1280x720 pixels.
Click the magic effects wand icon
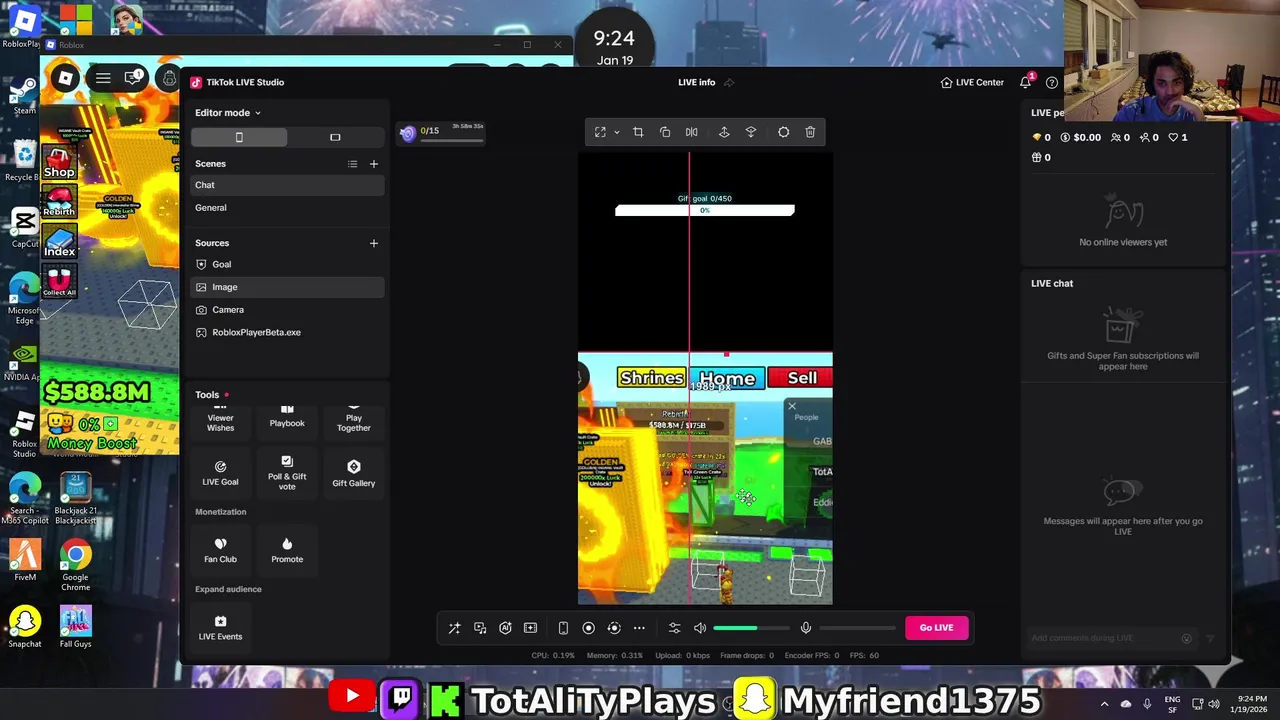tap(454, 628)
